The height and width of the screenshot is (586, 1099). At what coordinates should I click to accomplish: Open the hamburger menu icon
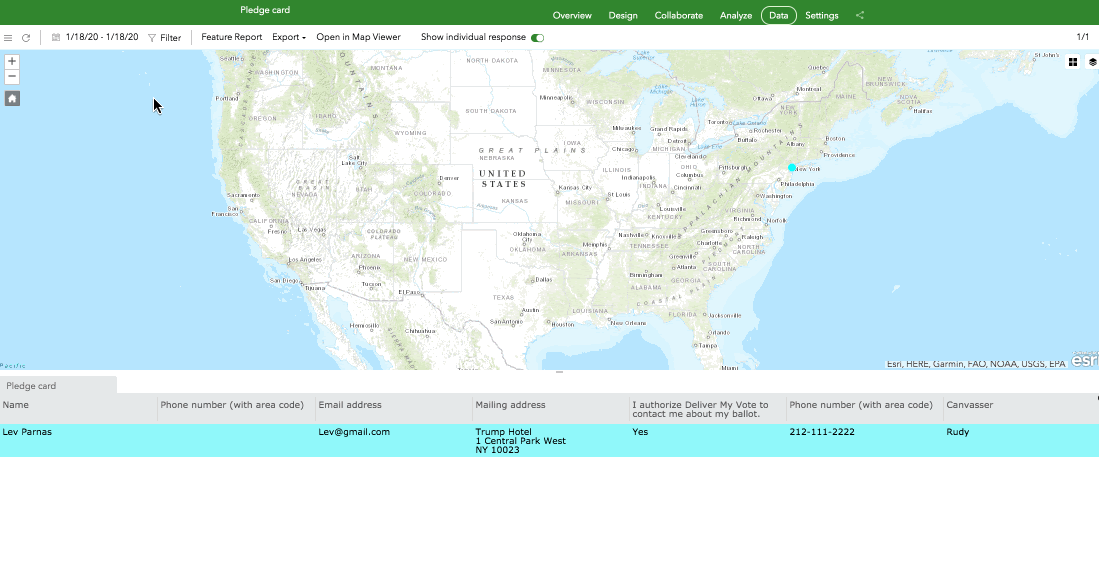pyautogui.click(x=9, y=38)
